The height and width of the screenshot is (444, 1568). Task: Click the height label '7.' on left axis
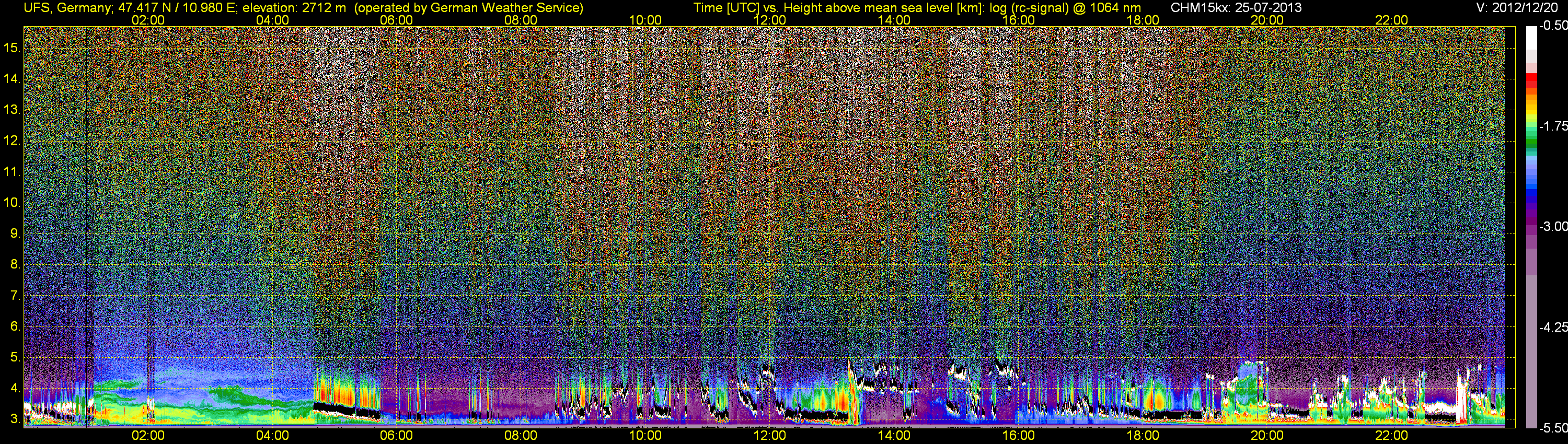pos(16,296)
